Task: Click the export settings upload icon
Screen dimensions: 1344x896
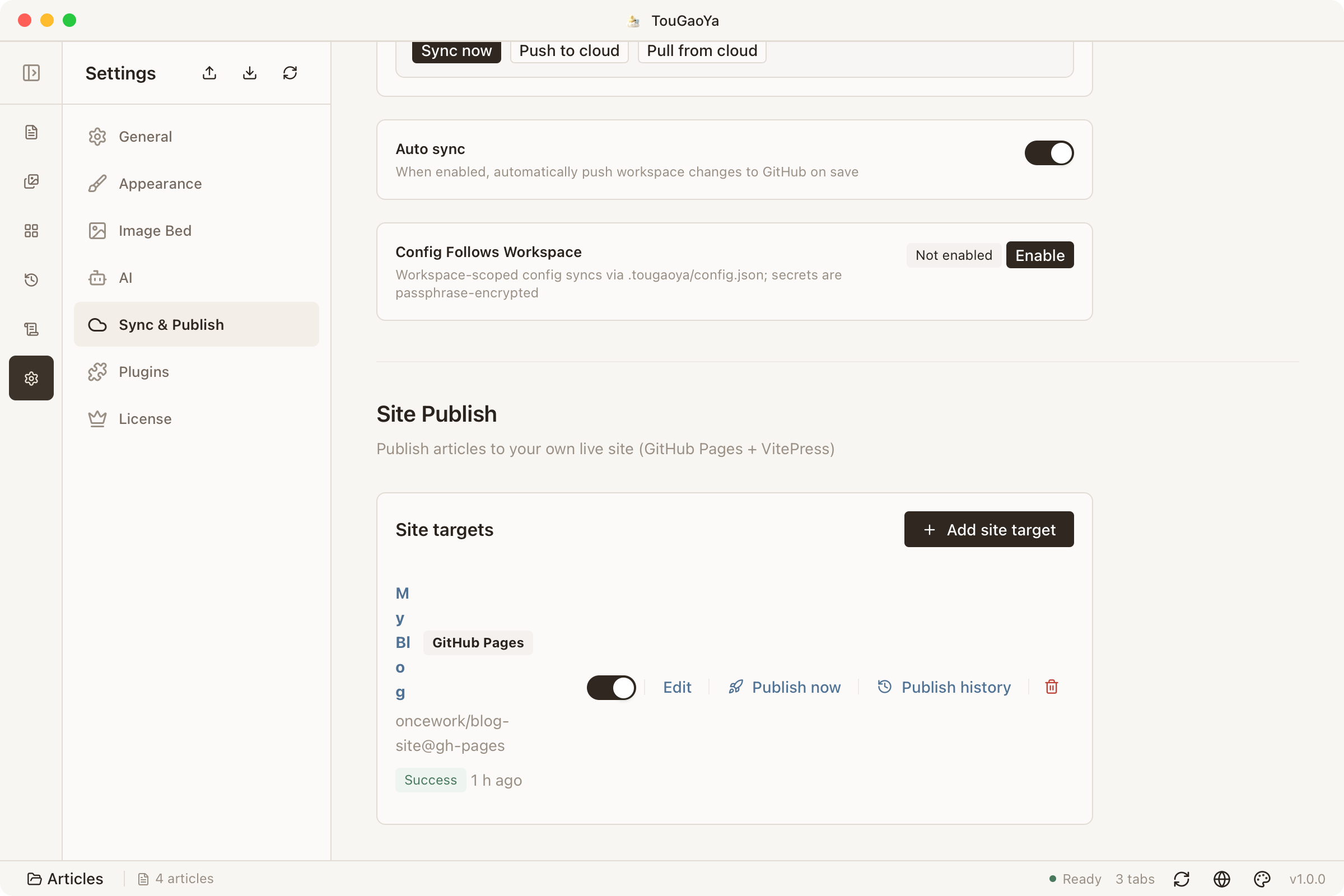Action: pyautogui.click(x=209, y=73)
